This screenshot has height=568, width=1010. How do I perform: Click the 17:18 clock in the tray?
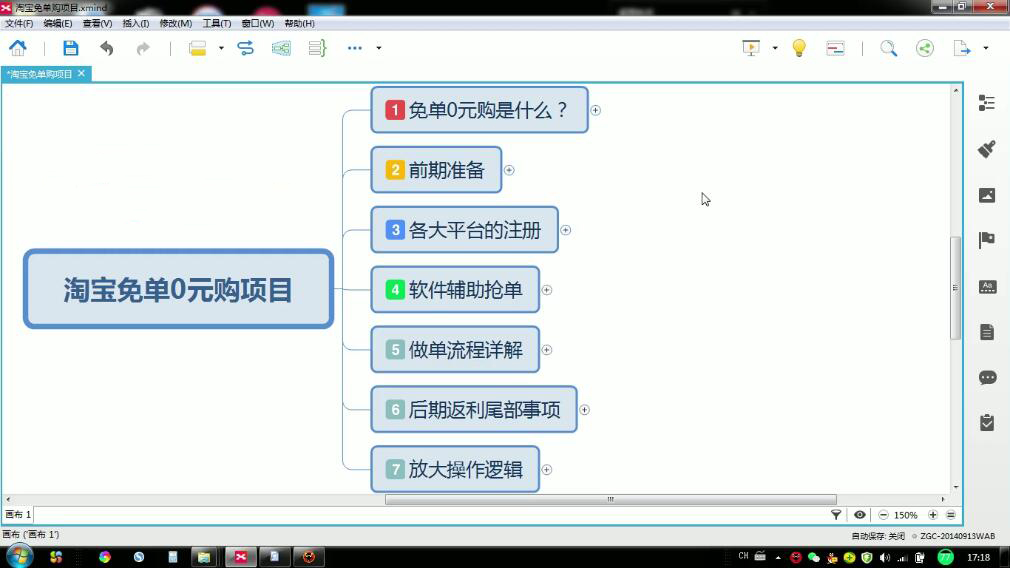coord(978,557)
